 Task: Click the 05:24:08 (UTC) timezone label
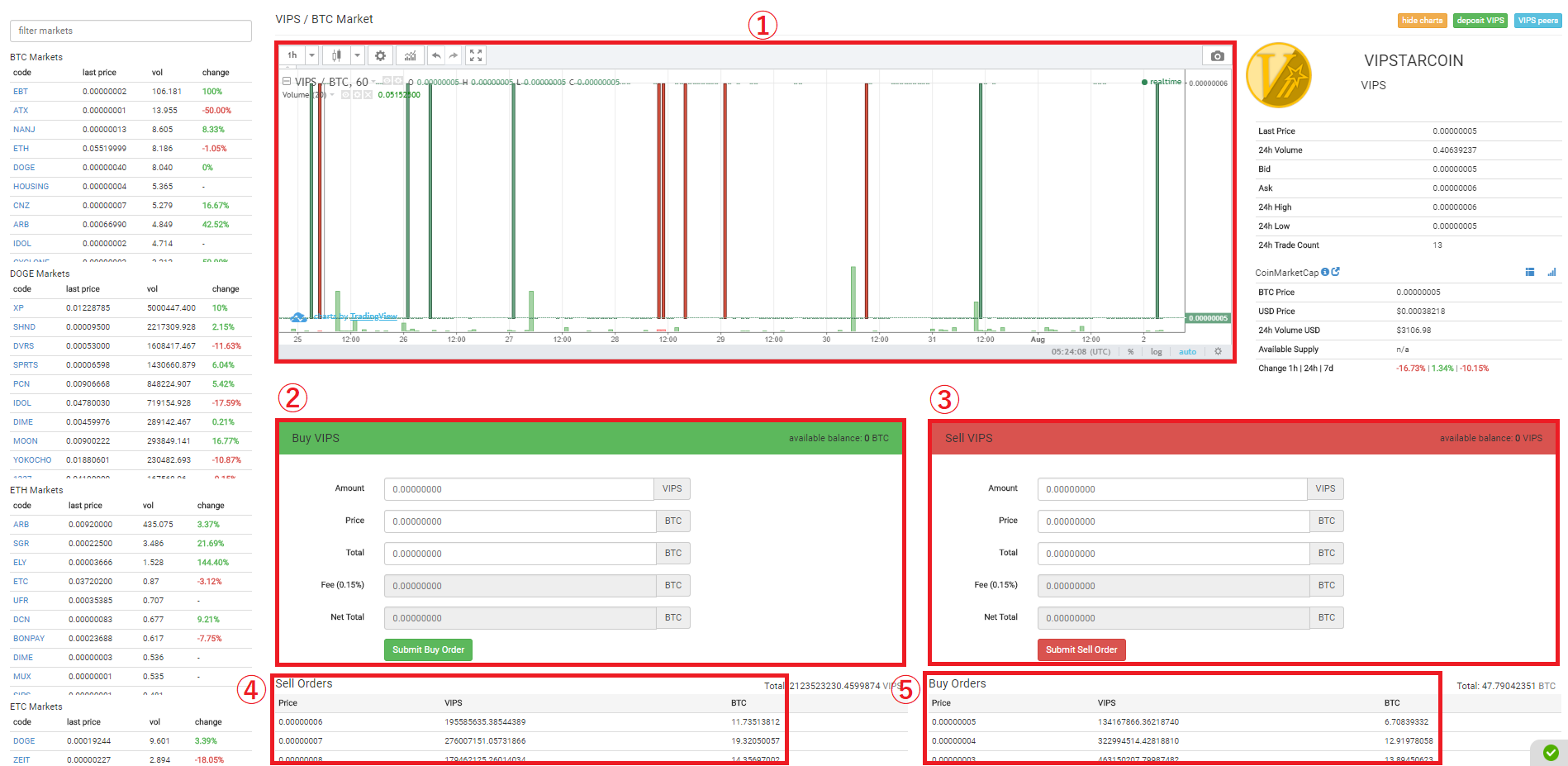pyautogui.click(x=1081, y=351)
